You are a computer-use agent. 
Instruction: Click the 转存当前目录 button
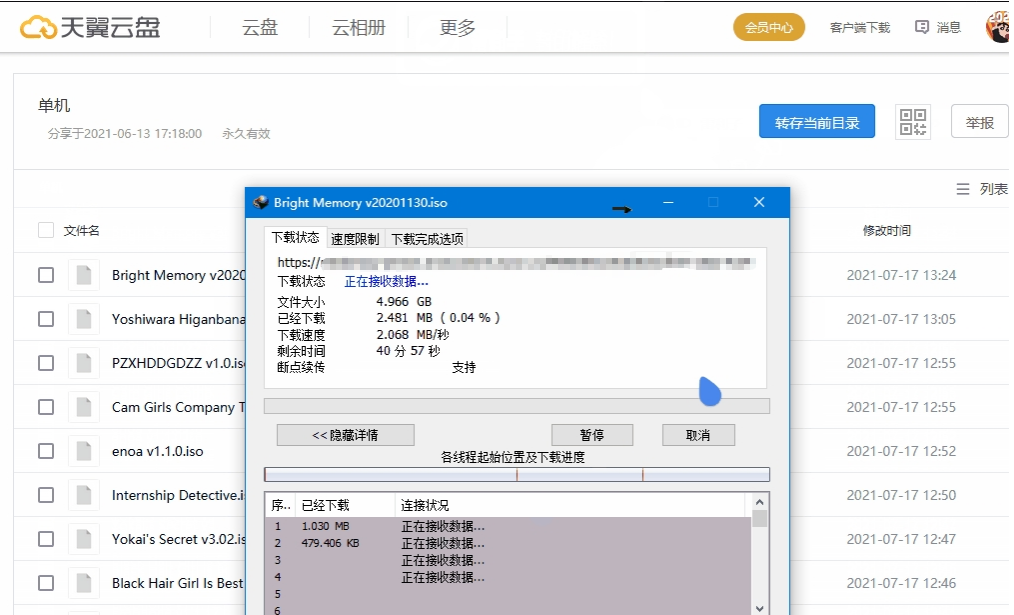tap(816, 121)
